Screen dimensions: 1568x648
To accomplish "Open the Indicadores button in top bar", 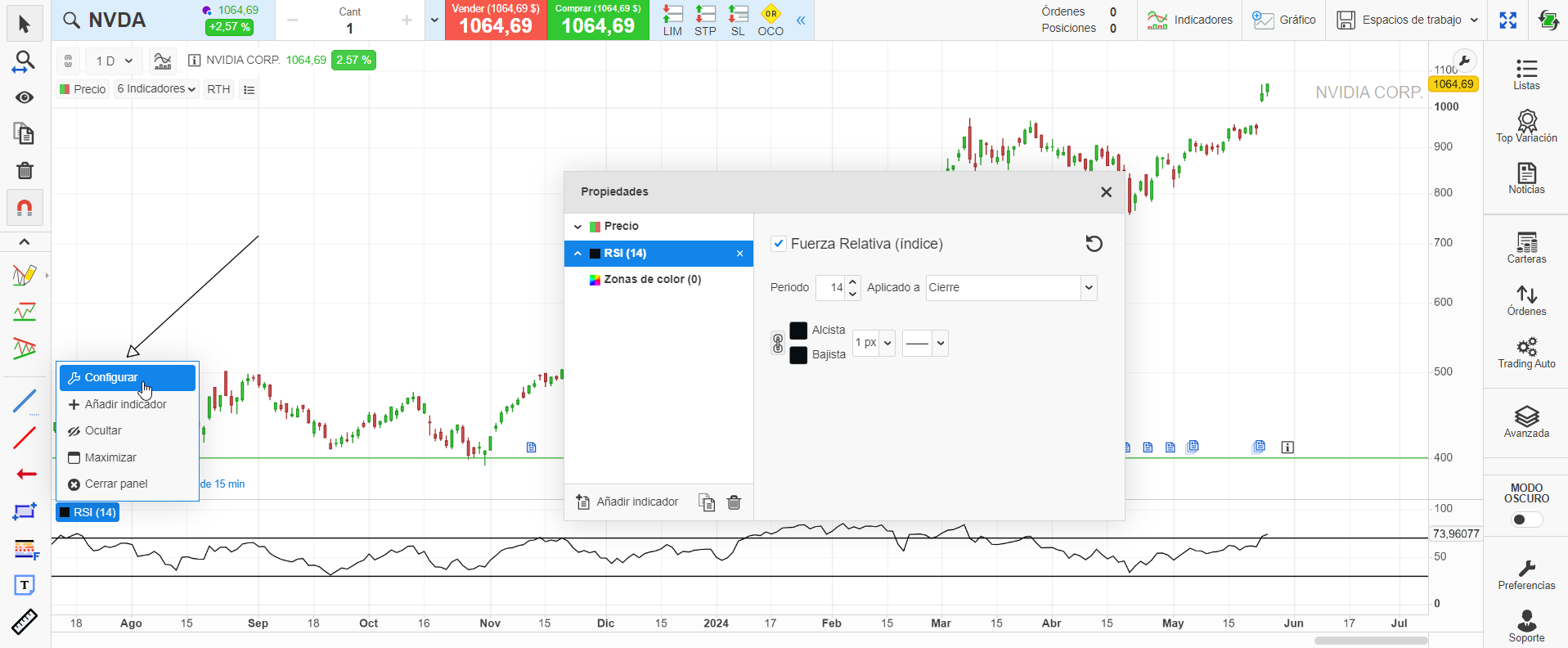I will (1189, 20).
